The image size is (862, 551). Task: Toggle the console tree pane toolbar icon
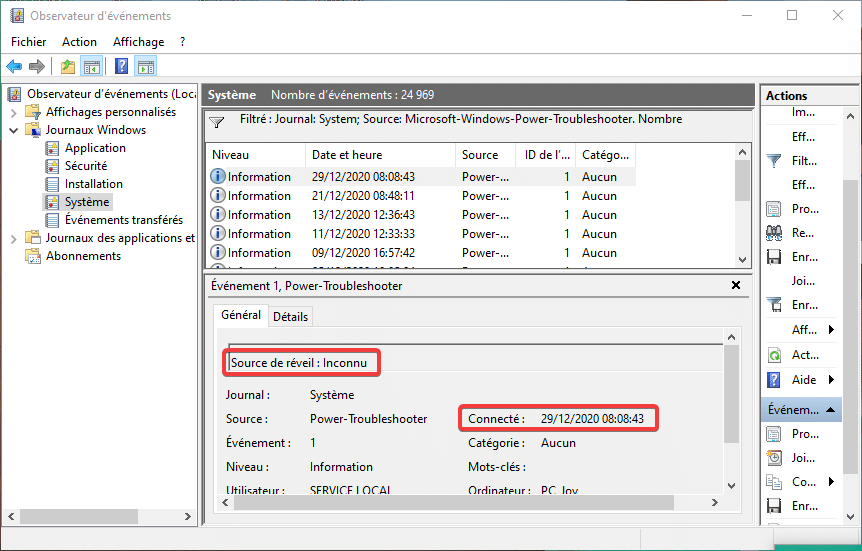(x=92, y=67)
